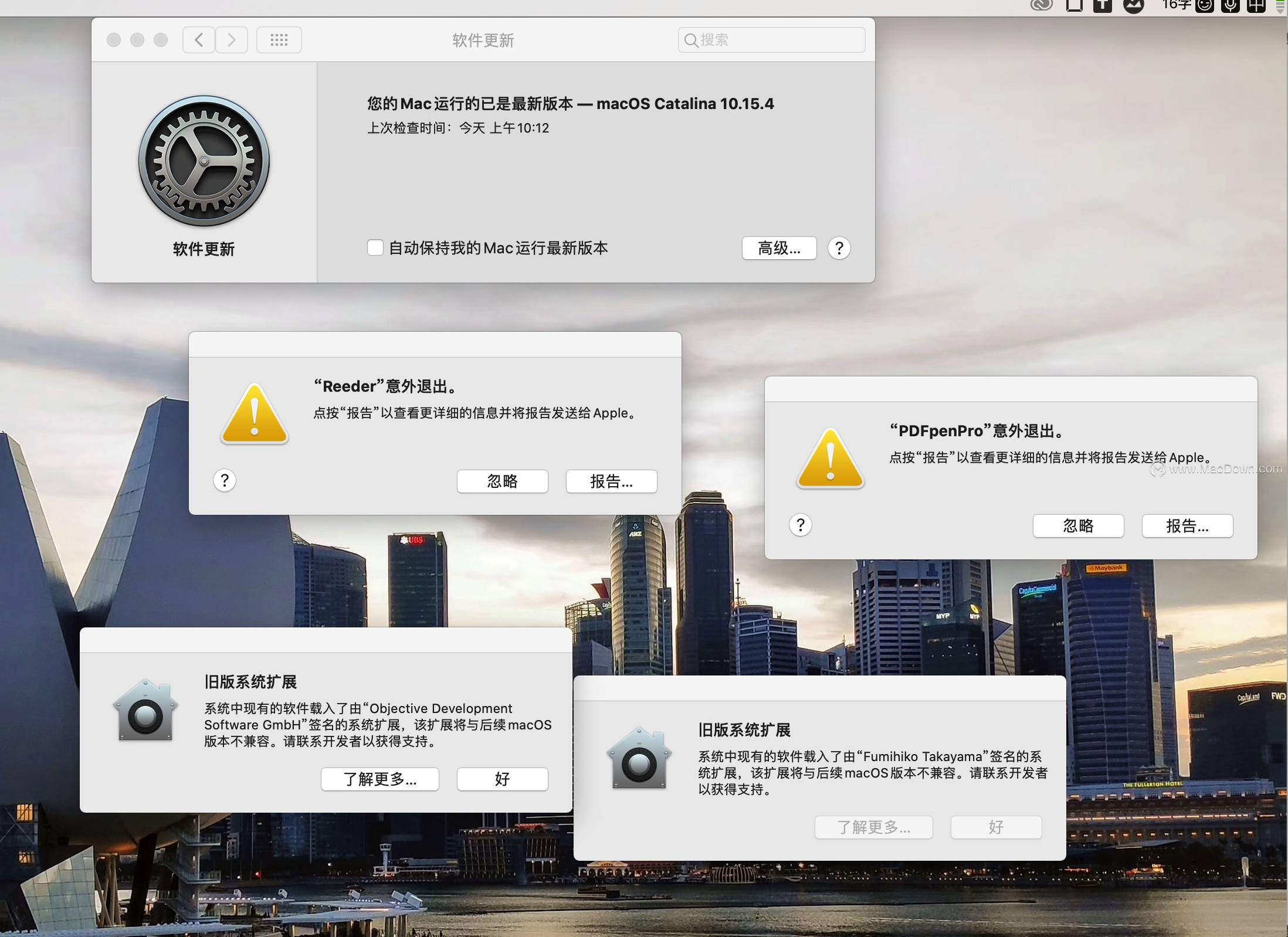This screenshot has width=1288, height=937.
Task: Ignore the PDFpenPro crash with 忽略
Action: 1079,526
